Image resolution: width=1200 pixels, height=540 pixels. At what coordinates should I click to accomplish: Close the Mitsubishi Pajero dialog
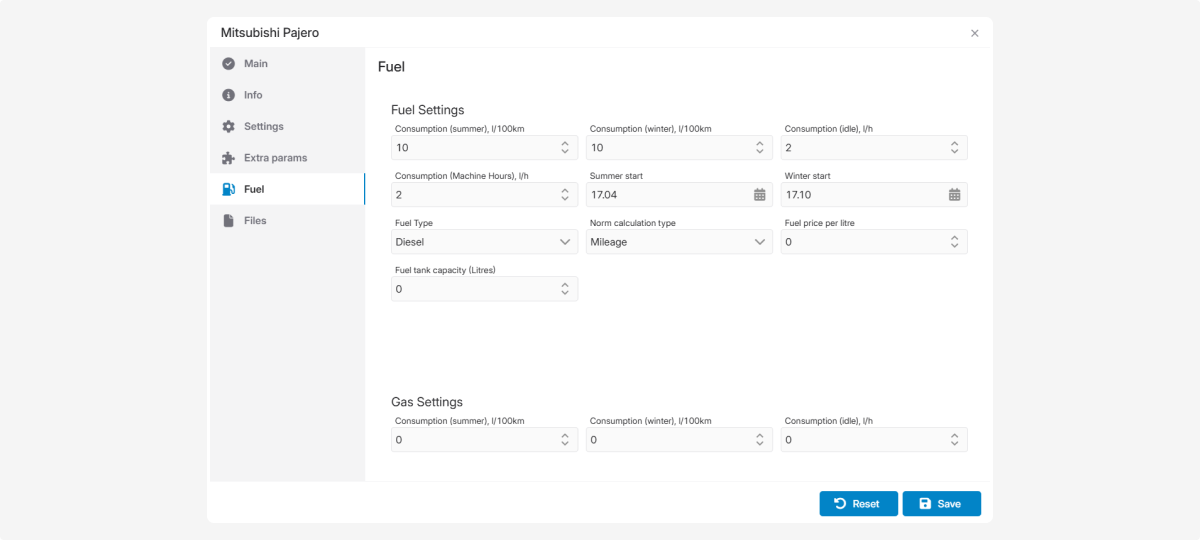click(975, 33)
